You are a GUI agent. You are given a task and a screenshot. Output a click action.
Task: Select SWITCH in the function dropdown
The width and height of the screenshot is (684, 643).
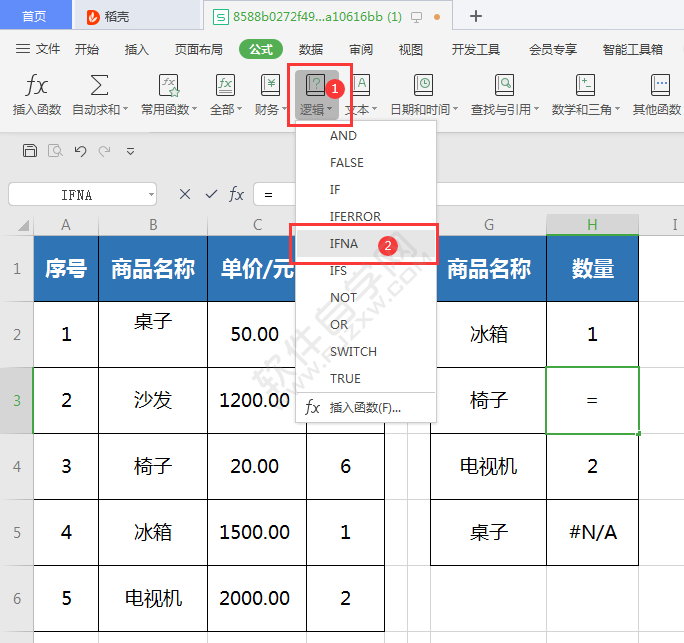[x=366, y=351]
